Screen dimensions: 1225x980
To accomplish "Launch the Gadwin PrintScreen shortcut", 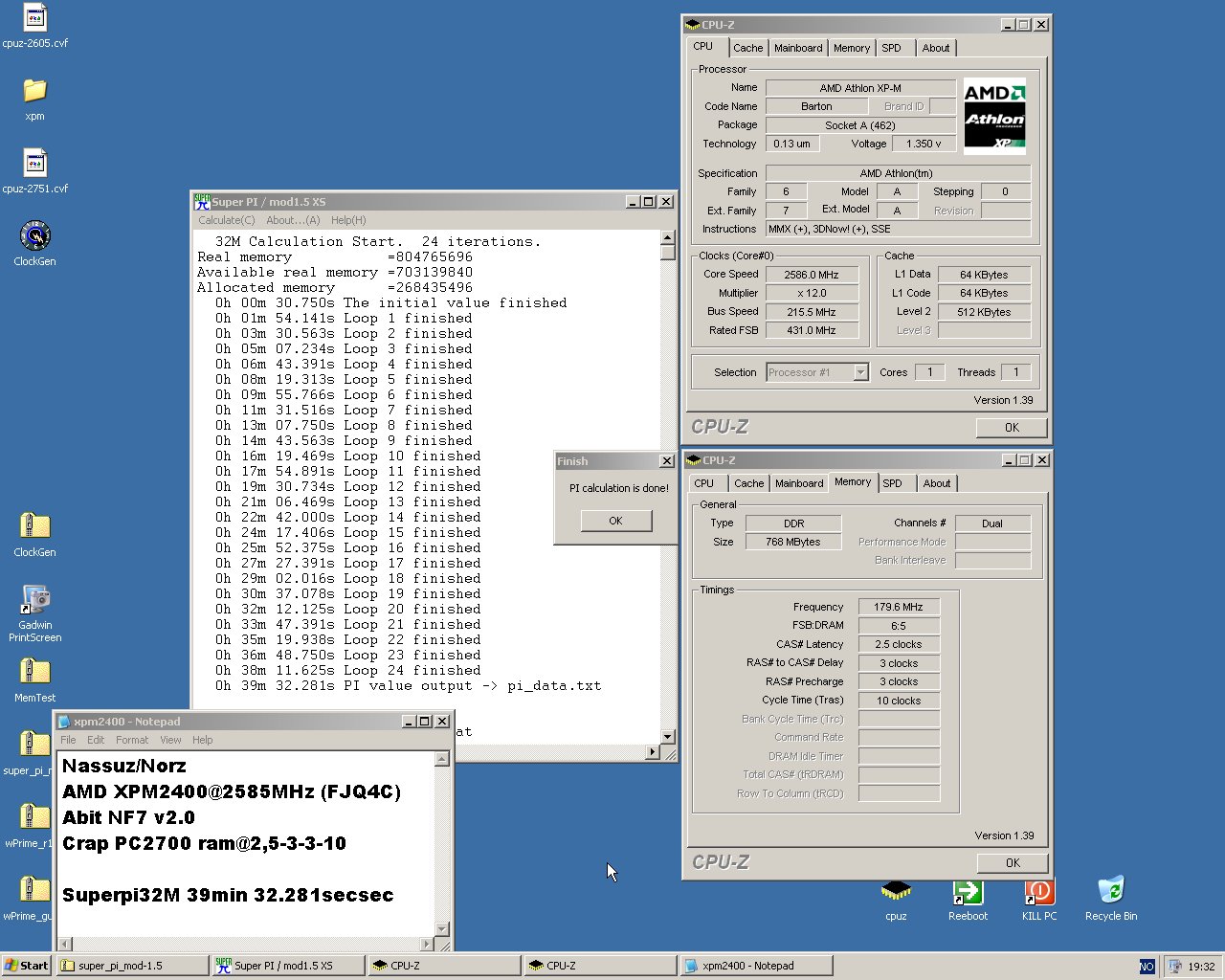I will click(x=35, y=600).
